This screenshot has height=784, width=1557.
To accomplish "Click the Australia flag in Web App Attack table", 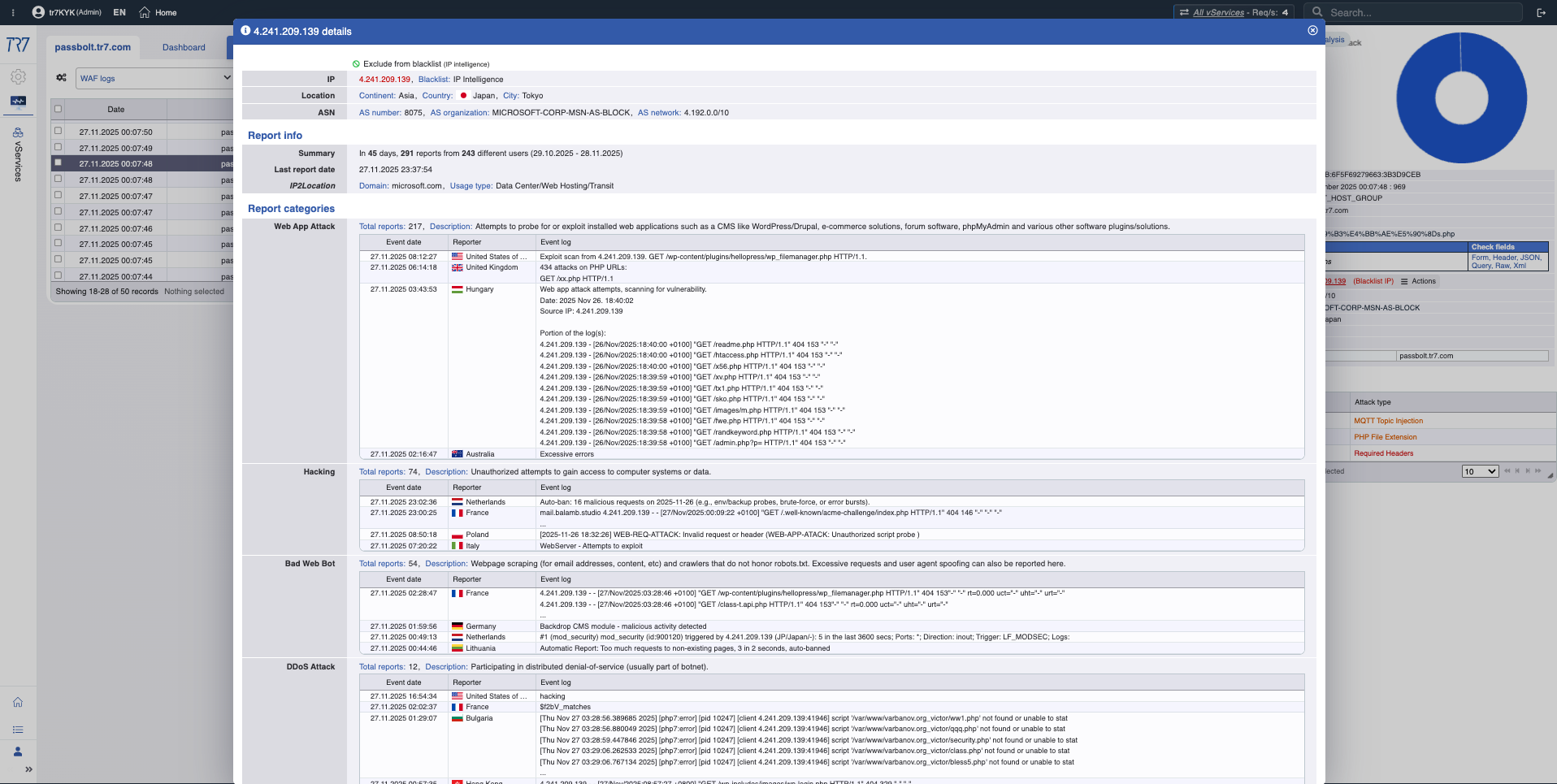I will click(458, 454).
